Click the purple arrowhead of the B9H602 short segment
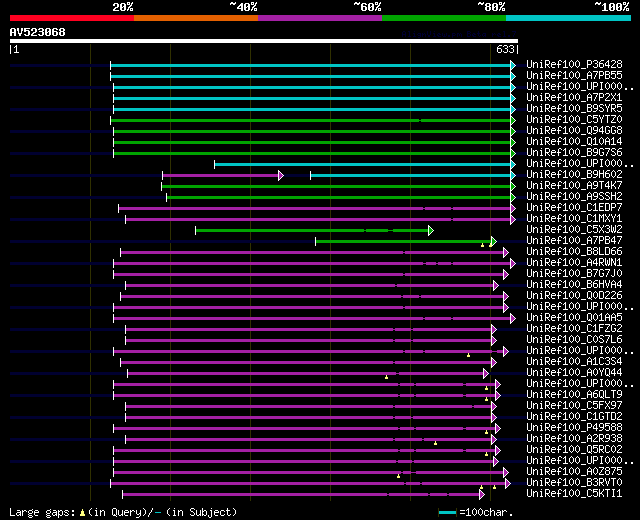640x520 pixels. [x=281, y=176]
